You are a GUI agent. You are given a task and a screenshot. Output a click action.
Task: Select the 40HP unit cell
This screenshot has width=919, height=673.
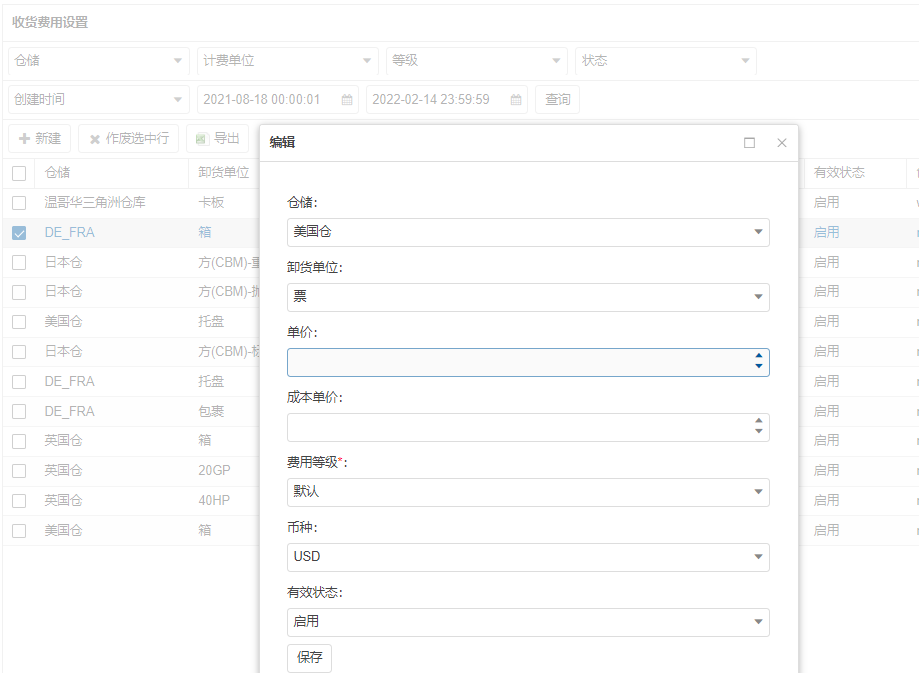point(214,501)
